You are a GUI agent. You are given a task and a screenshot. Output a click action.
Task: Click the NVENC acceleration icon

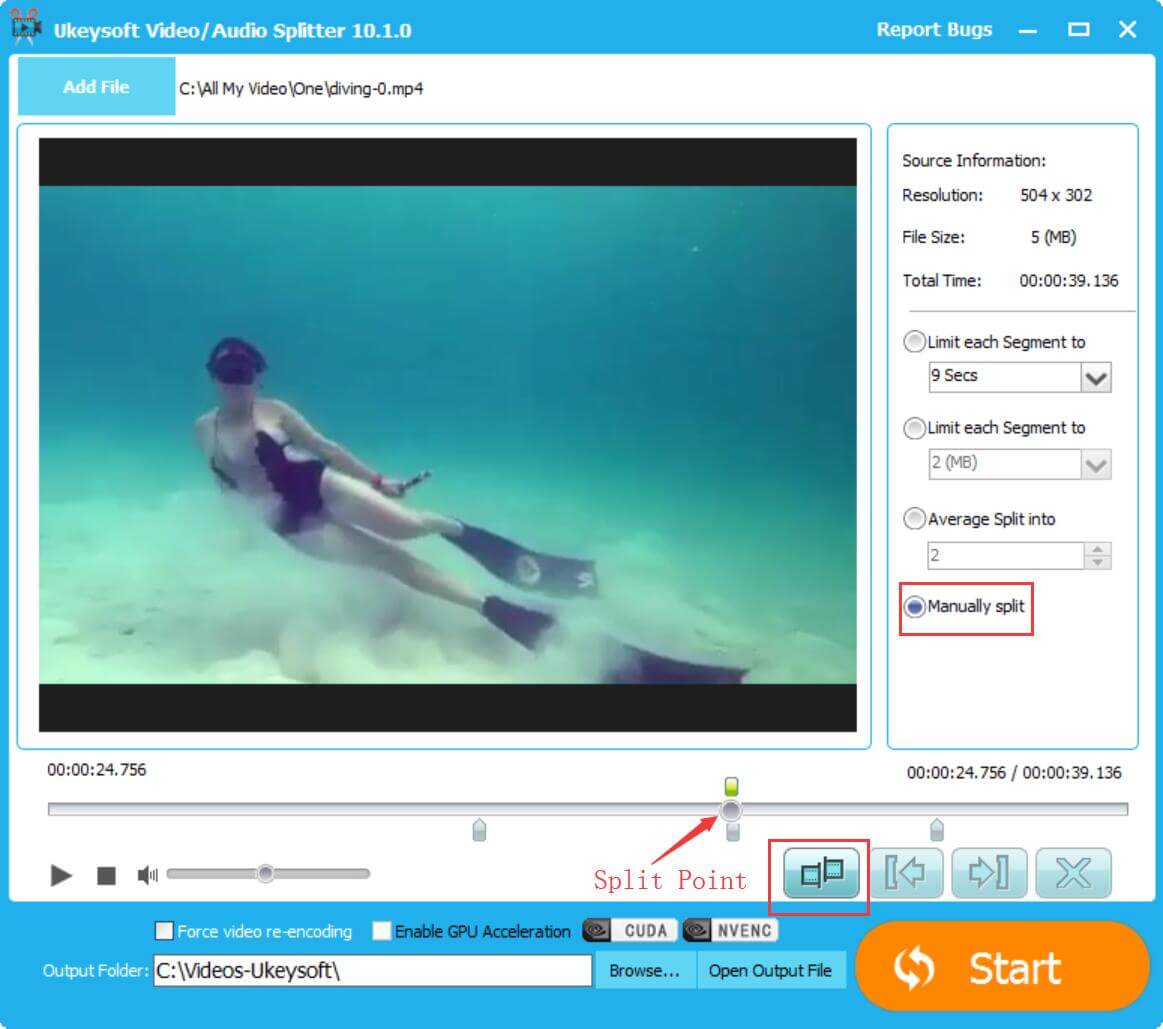pyautogui.click(x=730, y=930)
